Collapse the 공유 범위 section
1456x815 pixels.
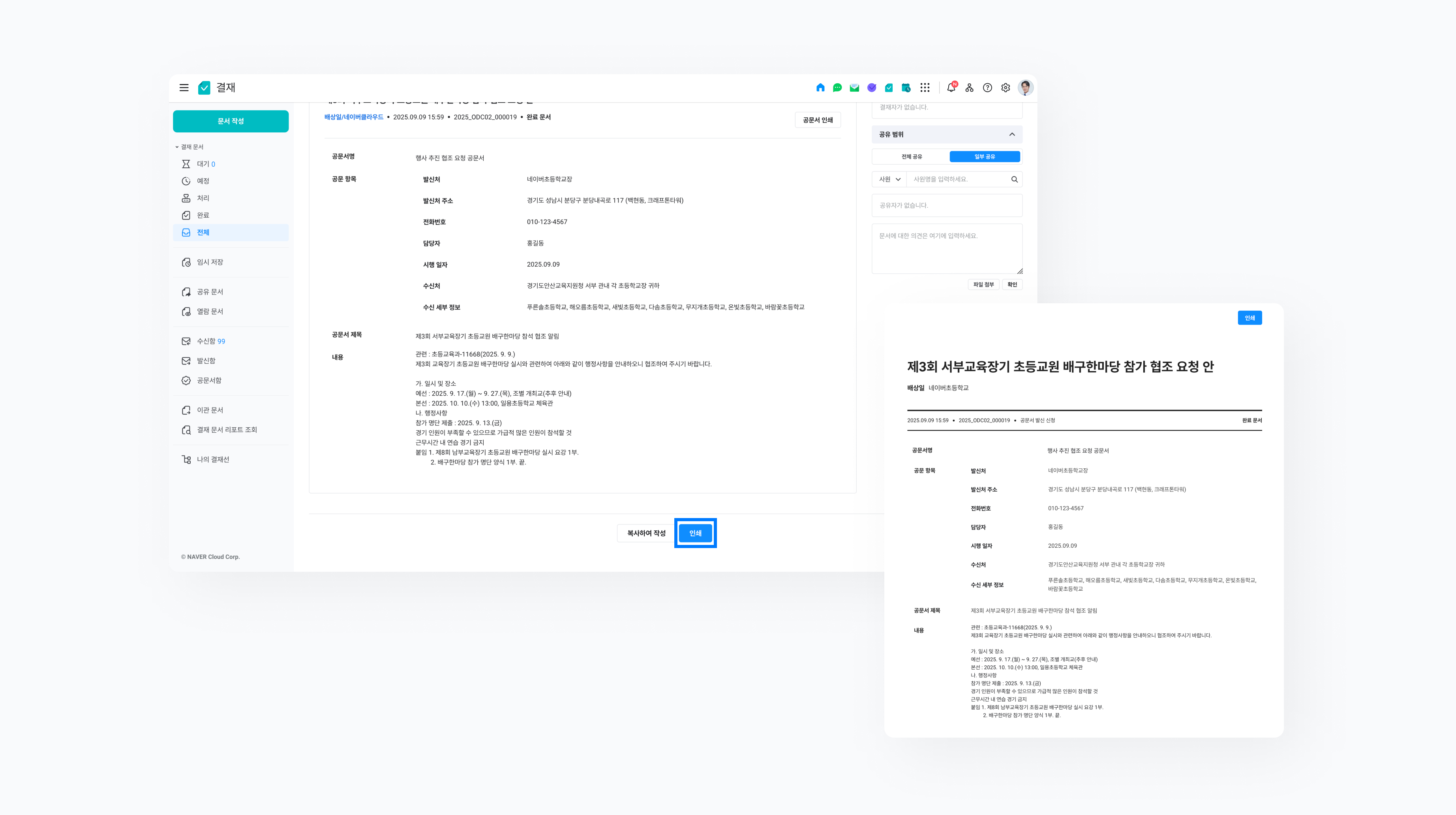[1012, 135]
